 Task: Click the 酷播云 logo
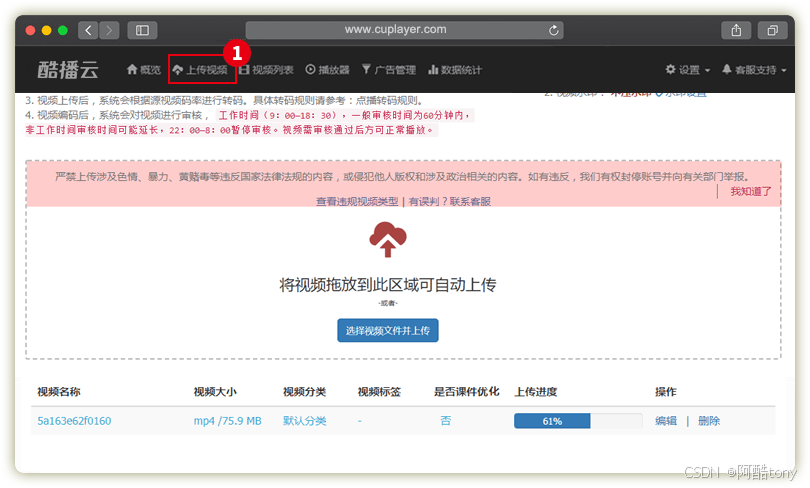(68, 70)
